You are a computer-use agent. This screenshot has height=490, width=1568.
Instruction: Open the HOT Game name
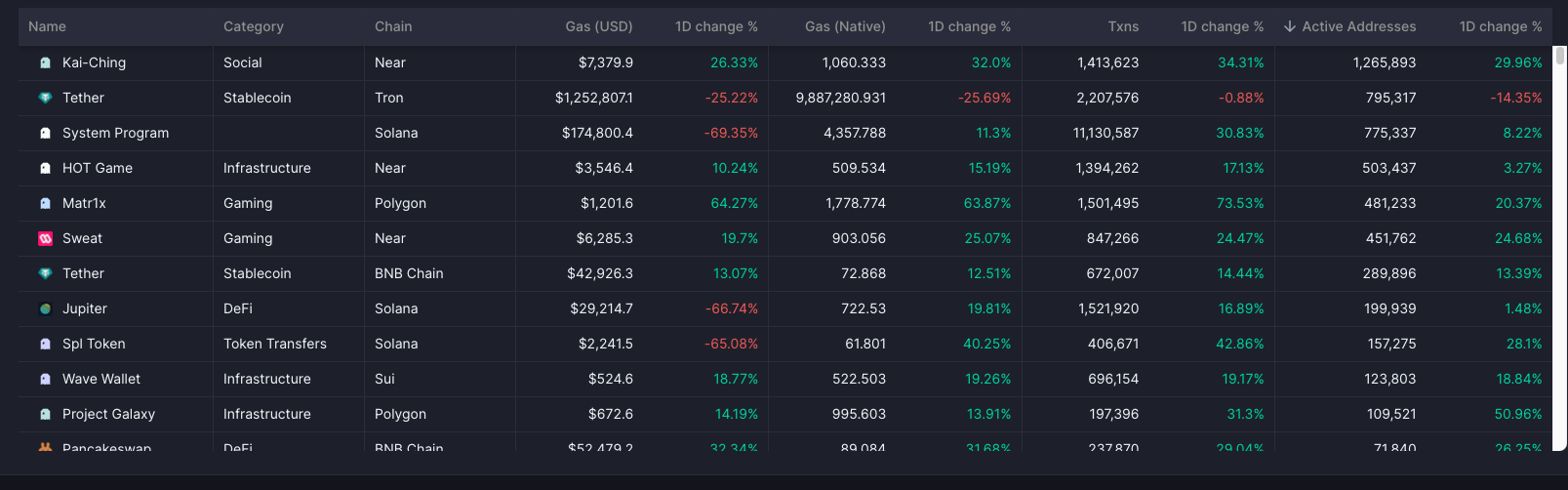(x=98, y=168)
